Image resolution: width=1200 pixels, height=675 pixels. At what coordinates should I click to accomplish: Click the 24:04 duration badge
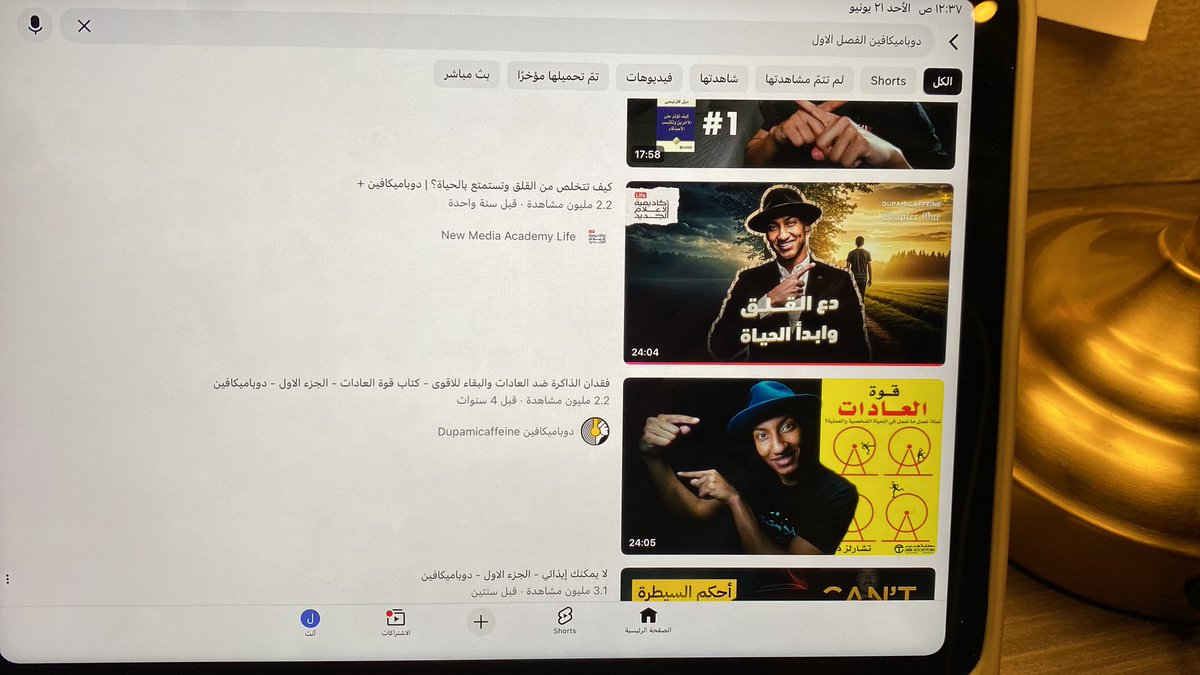click(x=644, y=352)
